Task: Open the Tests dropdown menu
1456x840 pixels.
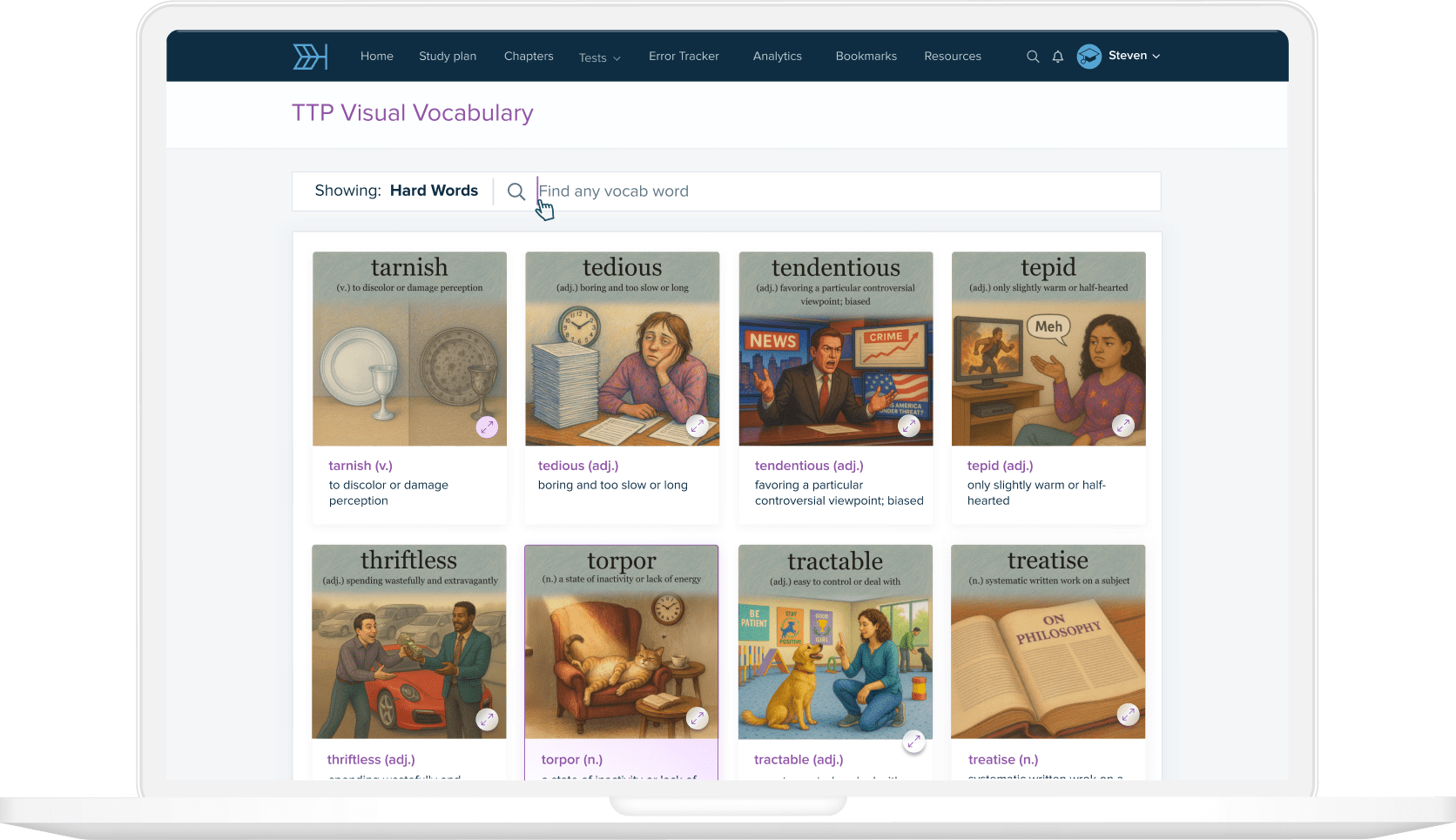Action: pyautogui.click(x=599, y=57)
